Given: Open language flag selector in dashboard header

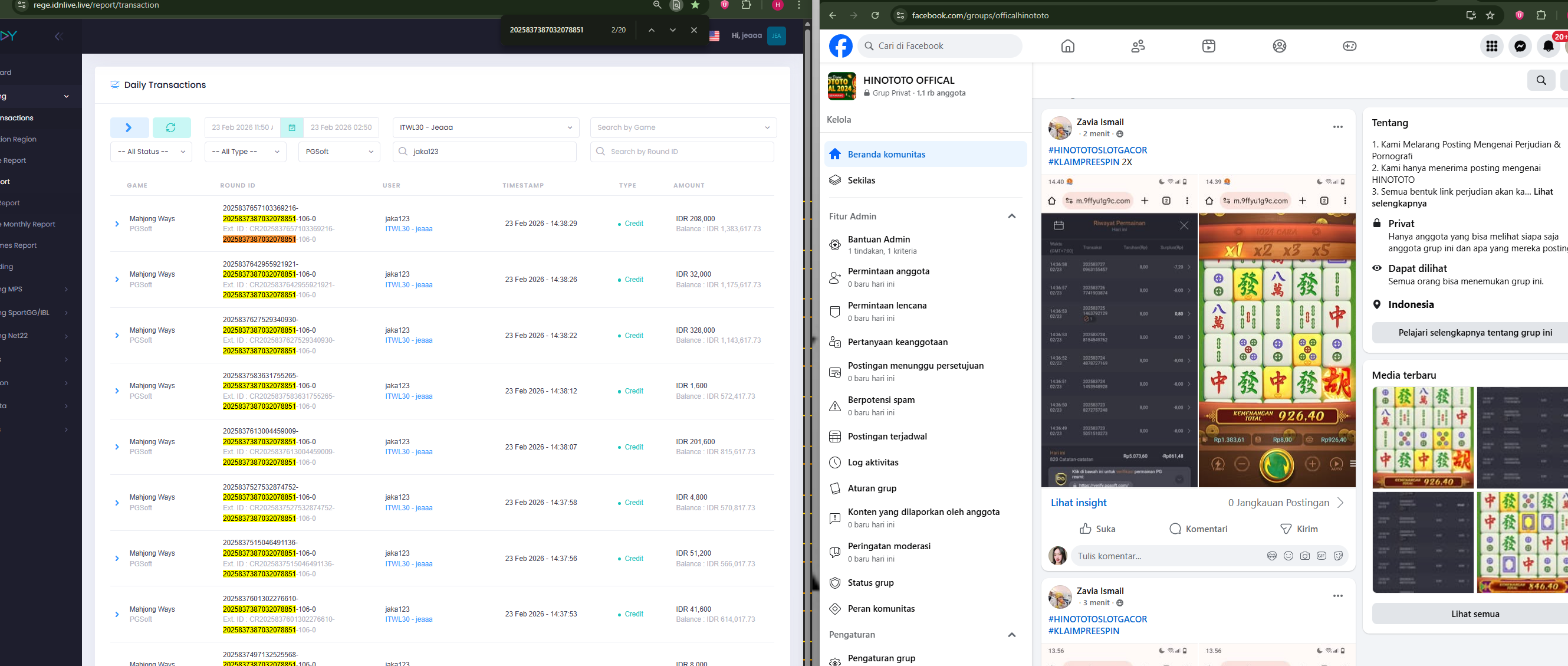Looking at the screenshot, I should pyautogui.click(x=715, y=36).
